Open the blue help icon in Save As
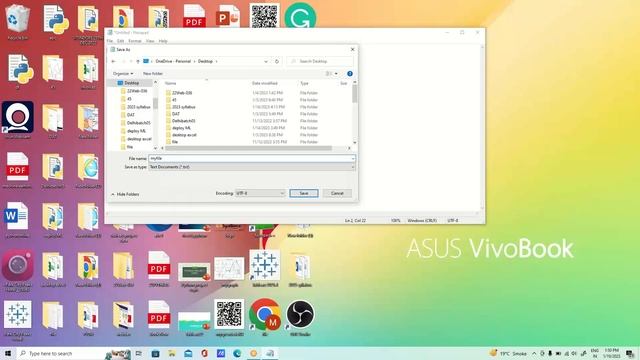Screen dimensions: 640x360 pyautogui.click(x=350, y=73)
